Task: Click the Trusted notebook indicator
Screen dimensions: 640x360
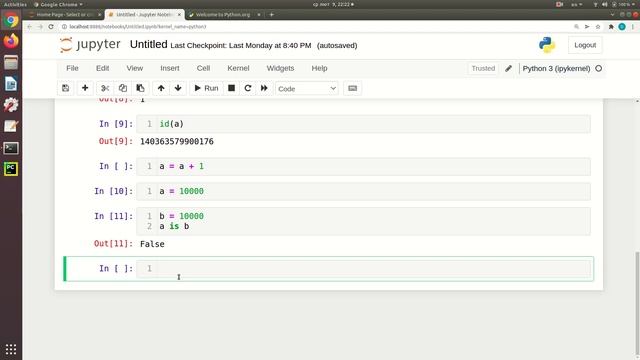Action: coord(483,69)
